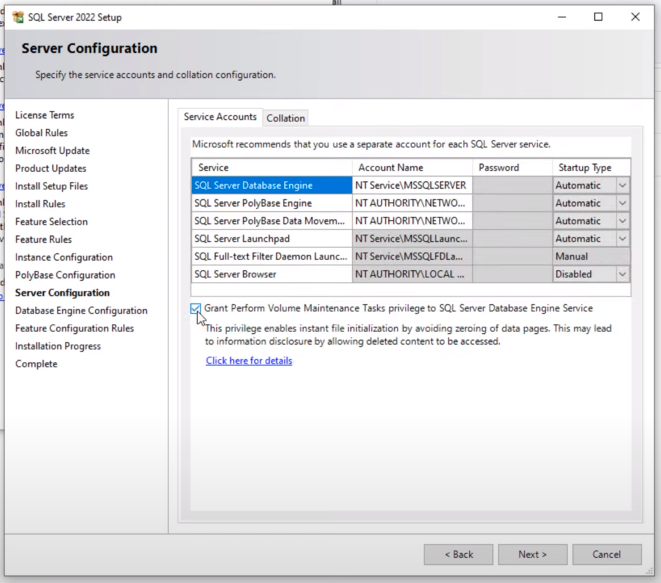Click Database Engine Configuration step
Screen dimensions: 661x583
[x=81, y=311]
